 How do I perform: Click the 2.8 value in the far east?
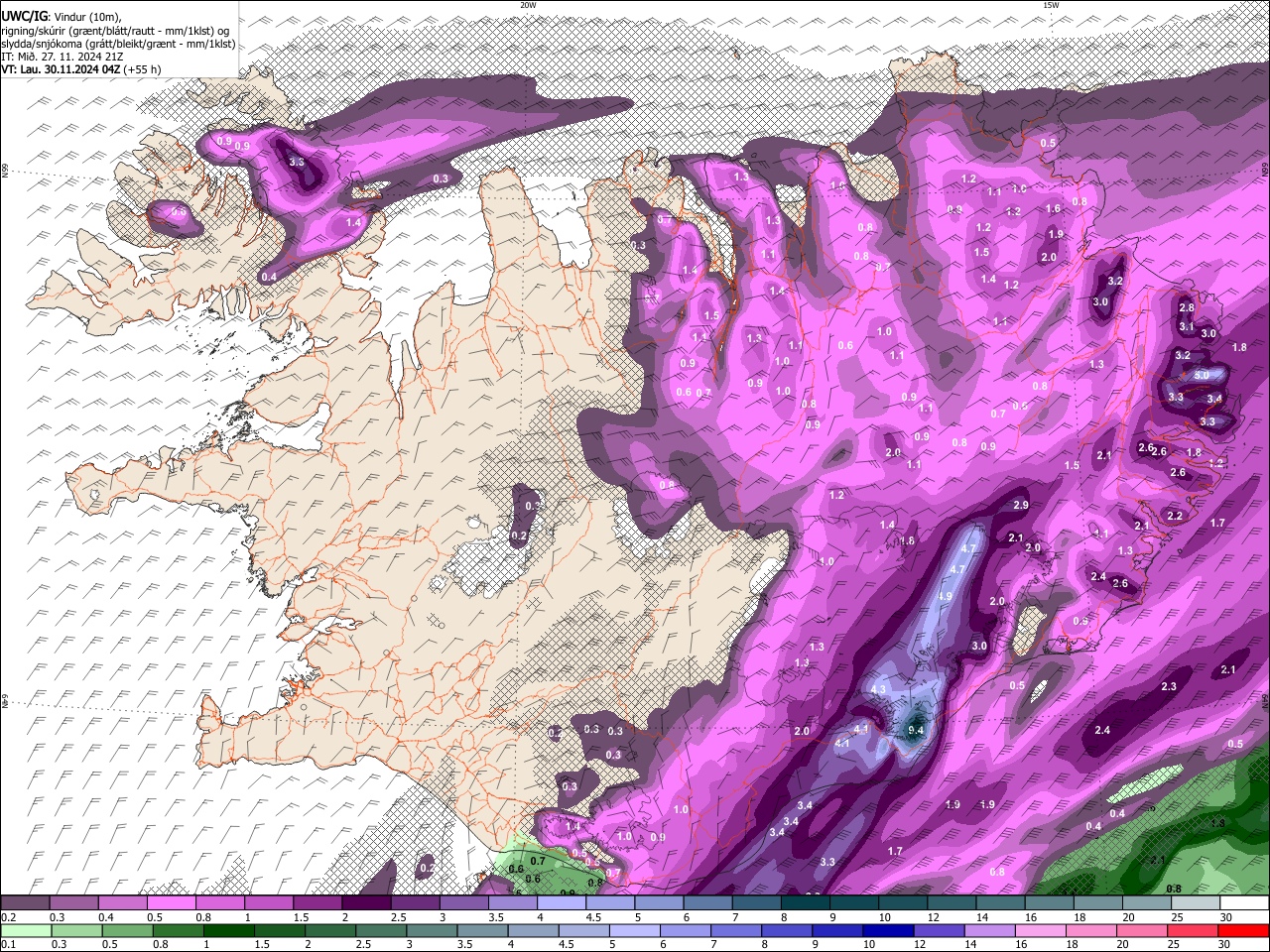[1187, 308]
